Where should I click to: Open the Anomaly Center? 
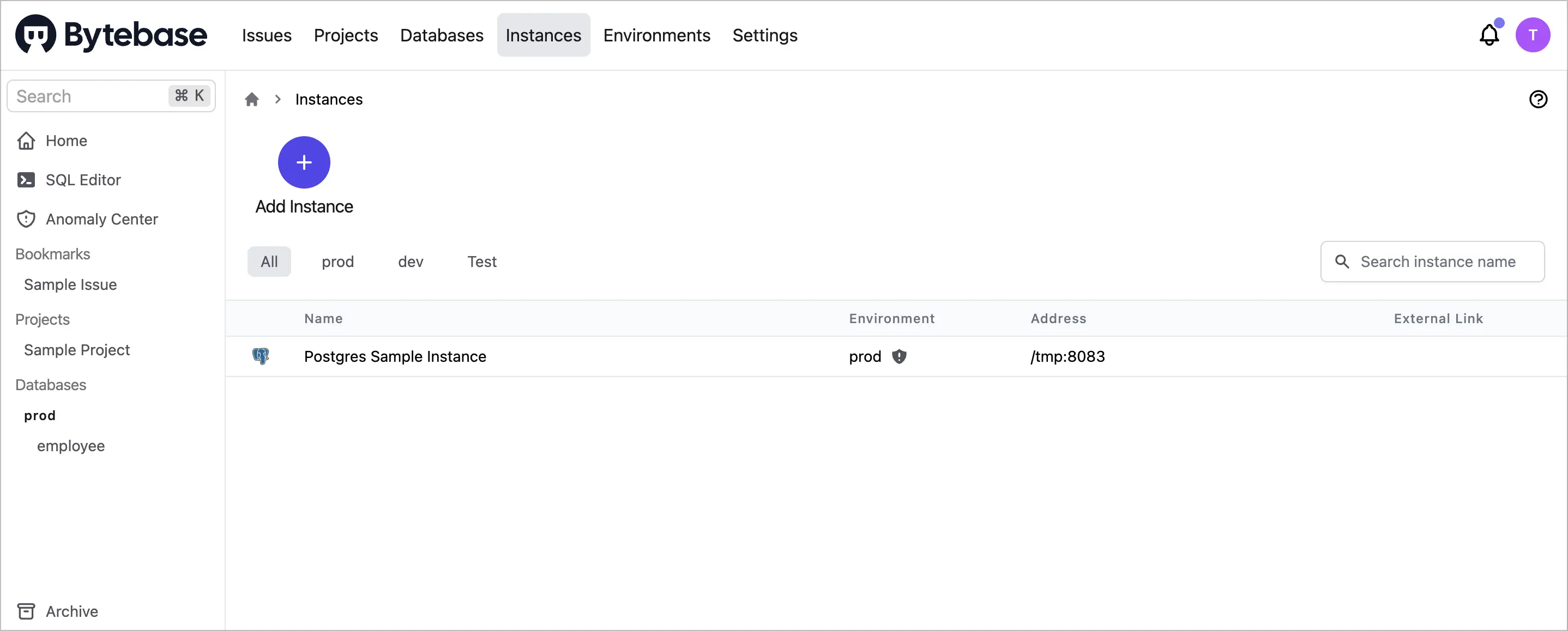tap(102, 219)
